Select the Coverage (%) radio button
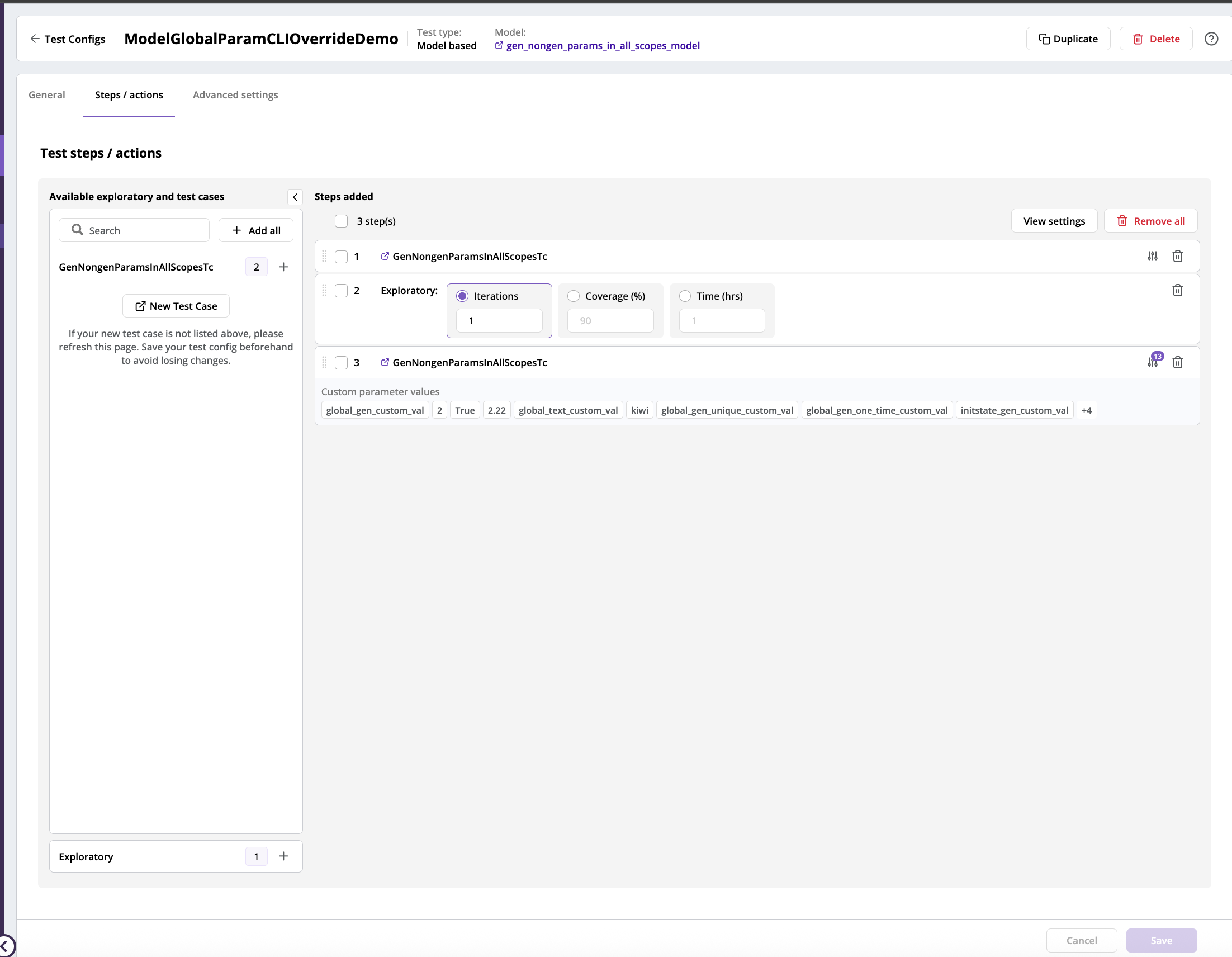1232x957 pixels. tap(573, 296)
